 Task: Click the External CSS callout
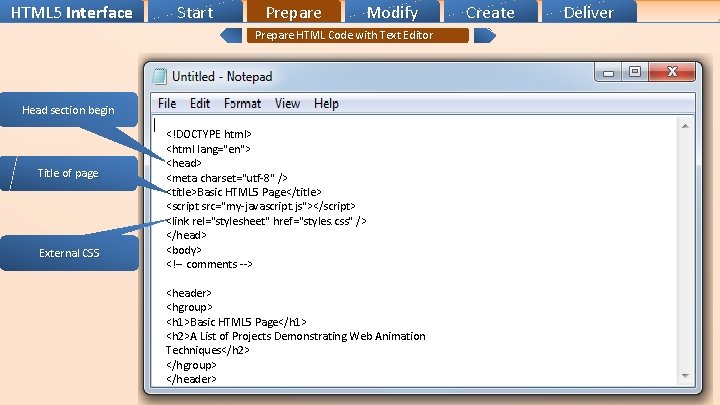coord(69,253)
